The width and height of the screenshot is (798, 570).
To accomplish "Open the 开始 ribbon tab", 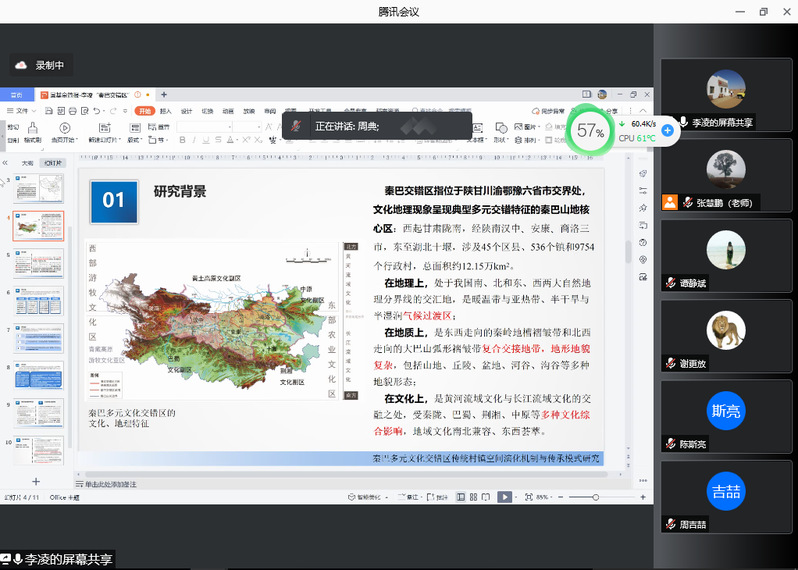I will click(145, 111).
